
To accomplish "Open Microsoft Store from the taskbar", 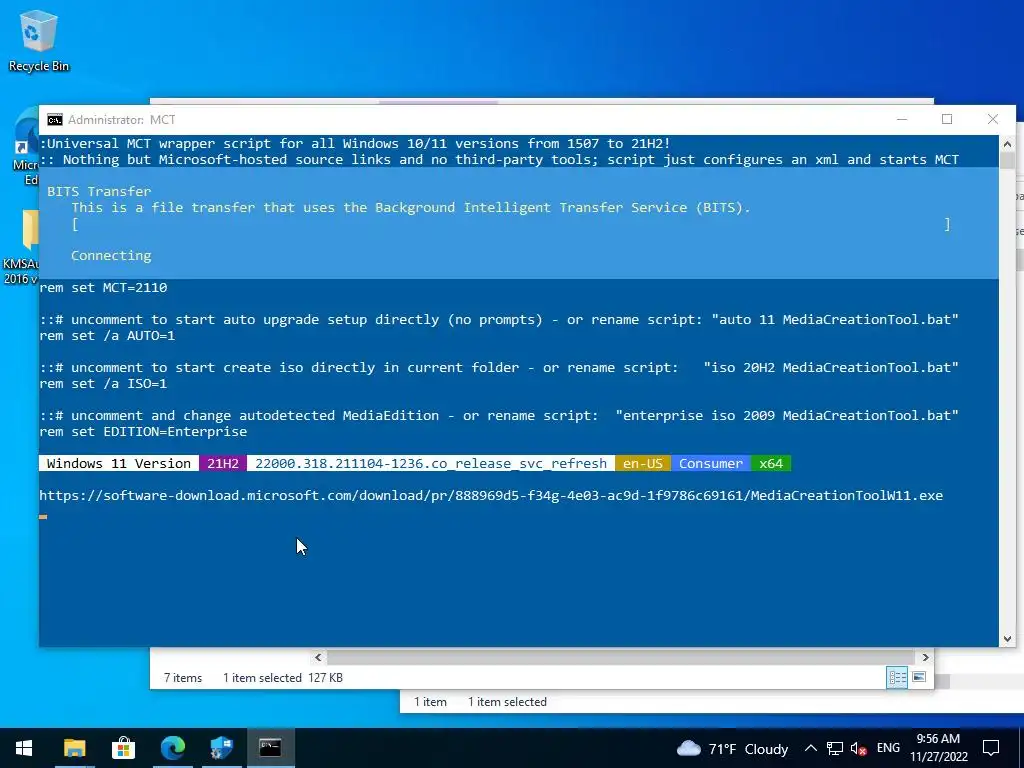I will click(x=123, y=748).
